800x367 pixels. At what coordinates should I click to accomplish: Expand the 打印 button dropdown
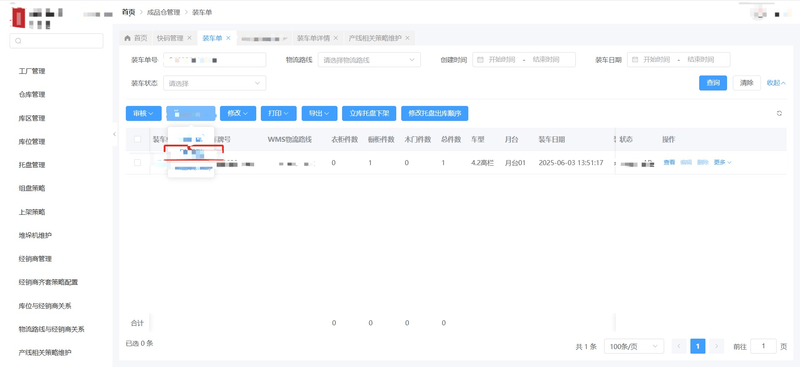tap(279, 113)
